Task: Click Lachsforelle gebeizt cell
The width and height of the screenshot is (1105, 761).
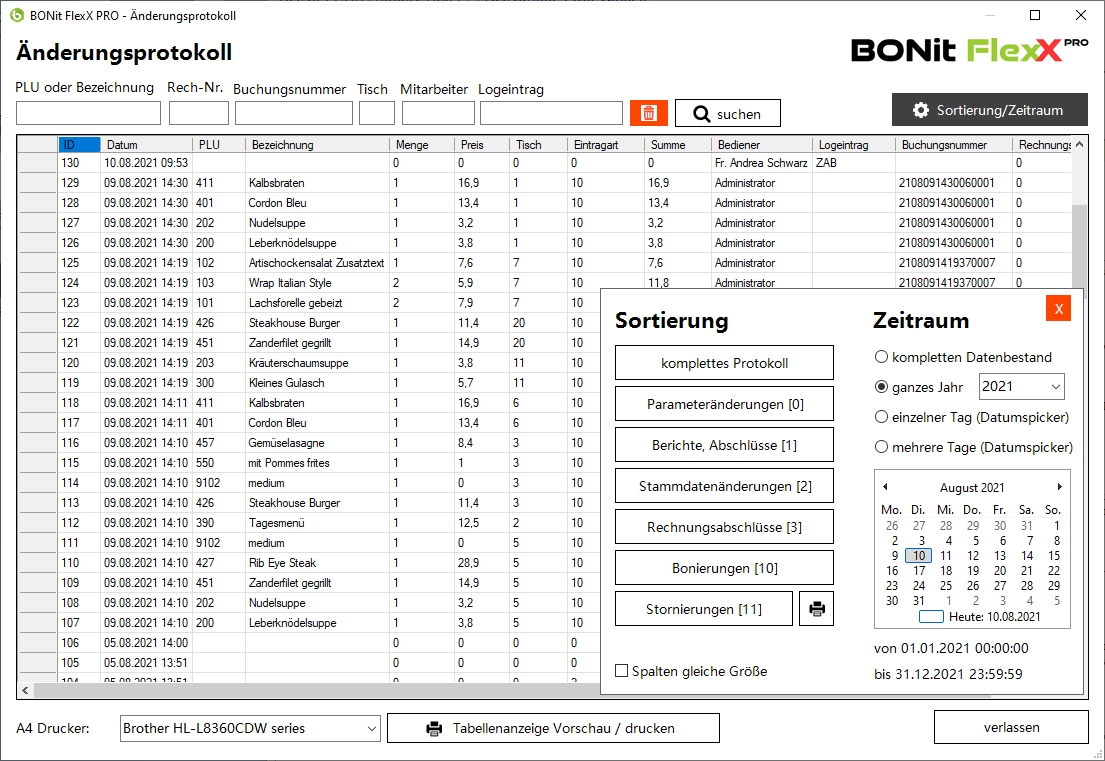Action: 317,303
